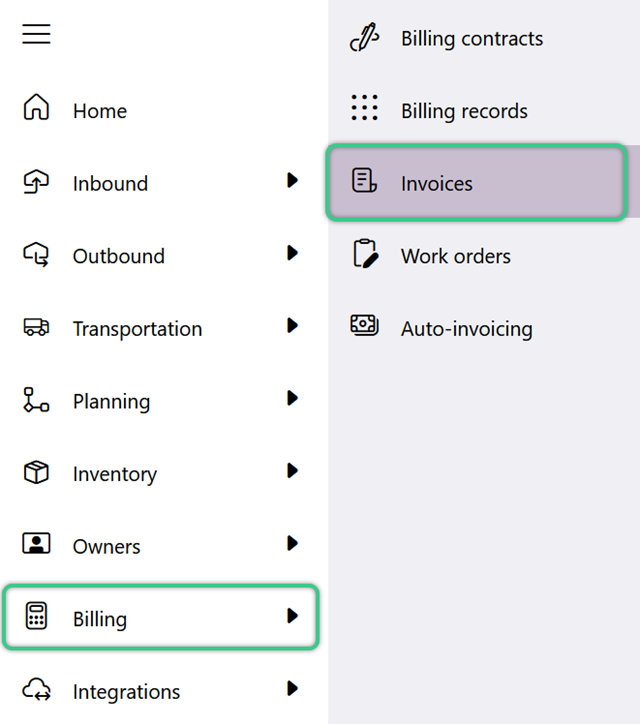Click the hamburger menu icon
This screenshot has width=640, height=724.
click(36, 34)
